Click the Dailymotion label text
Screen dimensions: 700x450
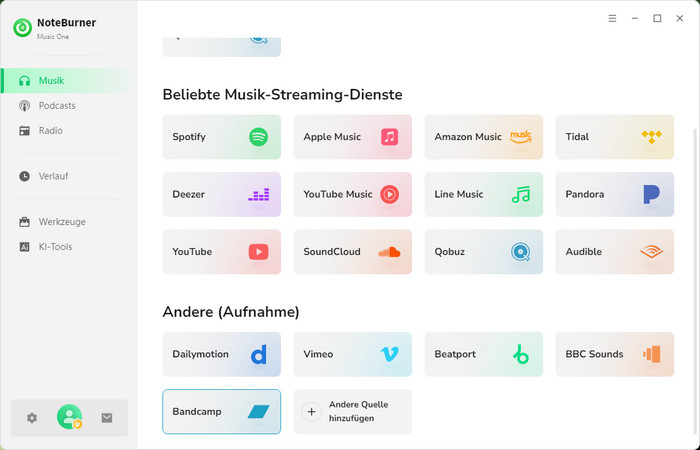click(200, 354)
